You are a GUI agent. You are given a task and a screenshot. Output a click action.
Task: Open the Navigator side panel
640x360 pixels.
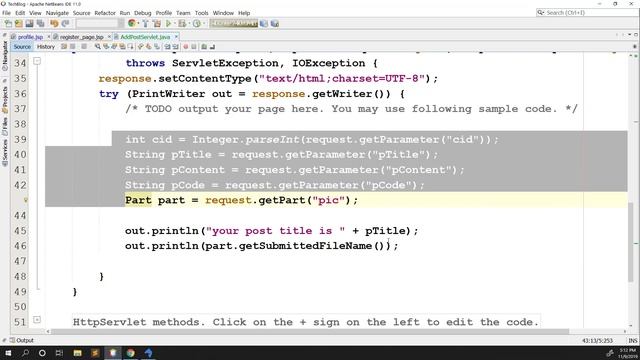pyautogui.click(x=5, y=56)
